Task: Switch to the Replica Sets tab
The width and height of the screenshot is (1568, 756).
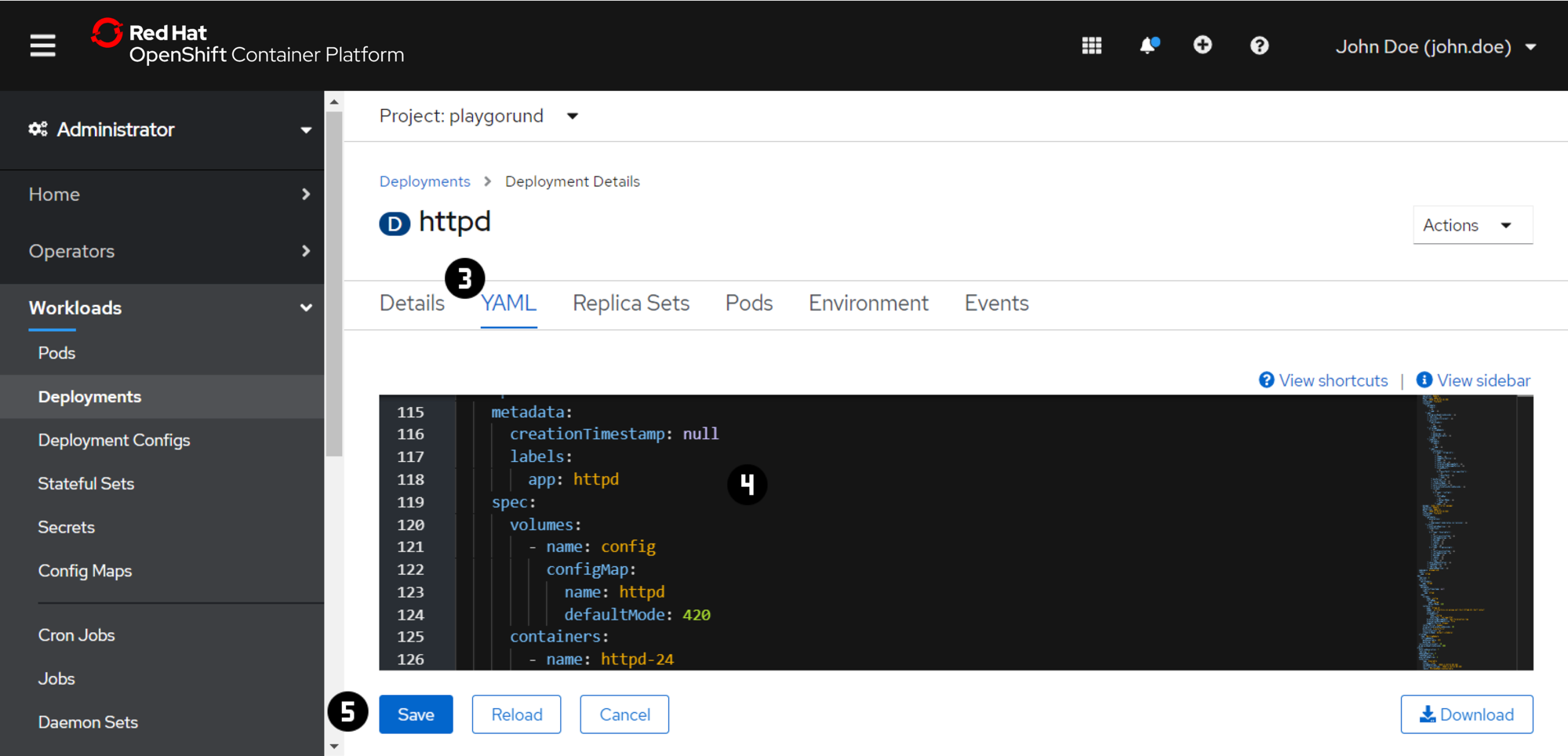Action: click(631, 303)
